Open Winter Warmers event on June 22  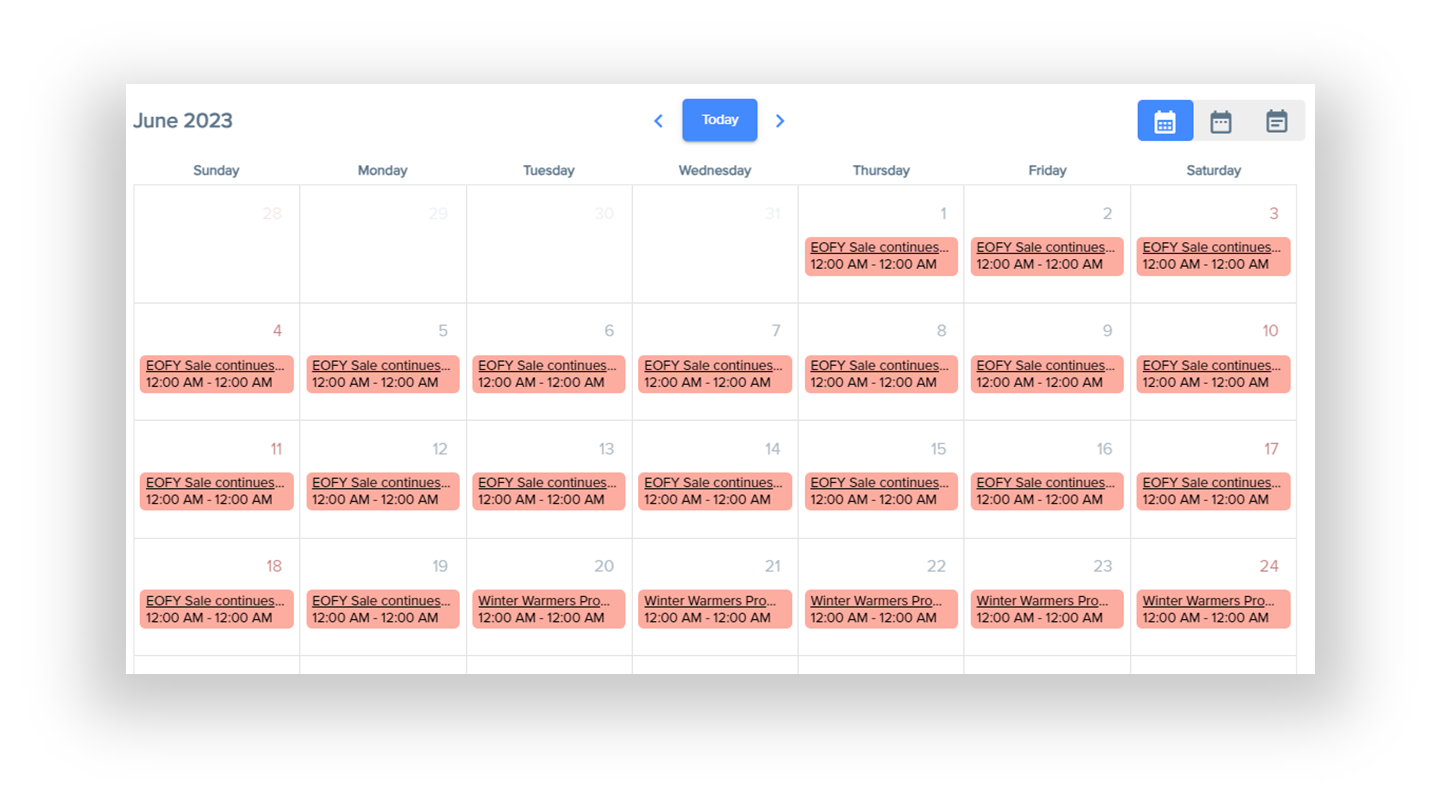pyautogui.click(x=880, y=609)
